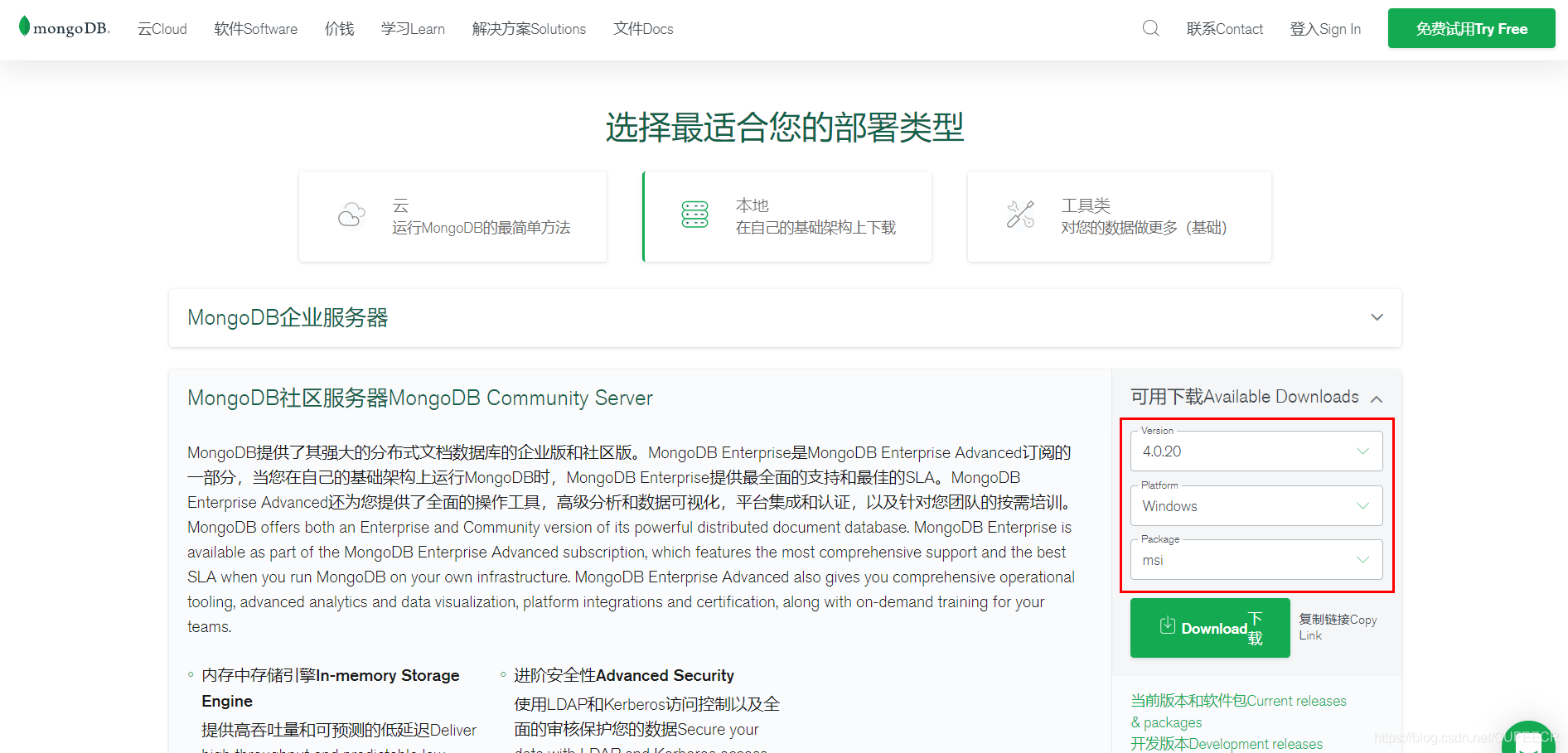
Task: Click the green chat widget icon at bottom right
Action: [1529, 737]
